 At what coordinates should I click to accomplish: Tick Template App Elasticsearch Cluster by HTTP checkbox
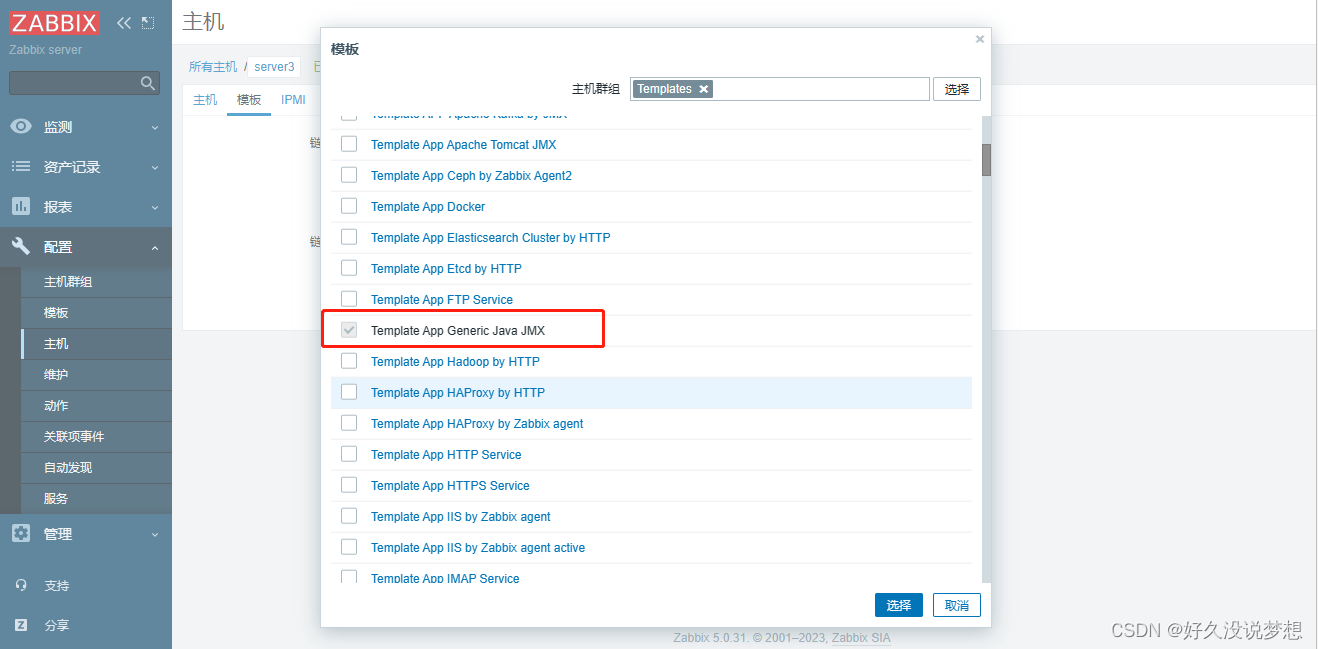(349, 237)
